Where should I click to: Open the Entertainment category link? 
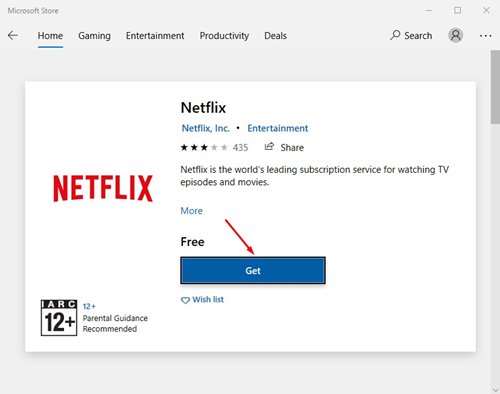point(278,128)
